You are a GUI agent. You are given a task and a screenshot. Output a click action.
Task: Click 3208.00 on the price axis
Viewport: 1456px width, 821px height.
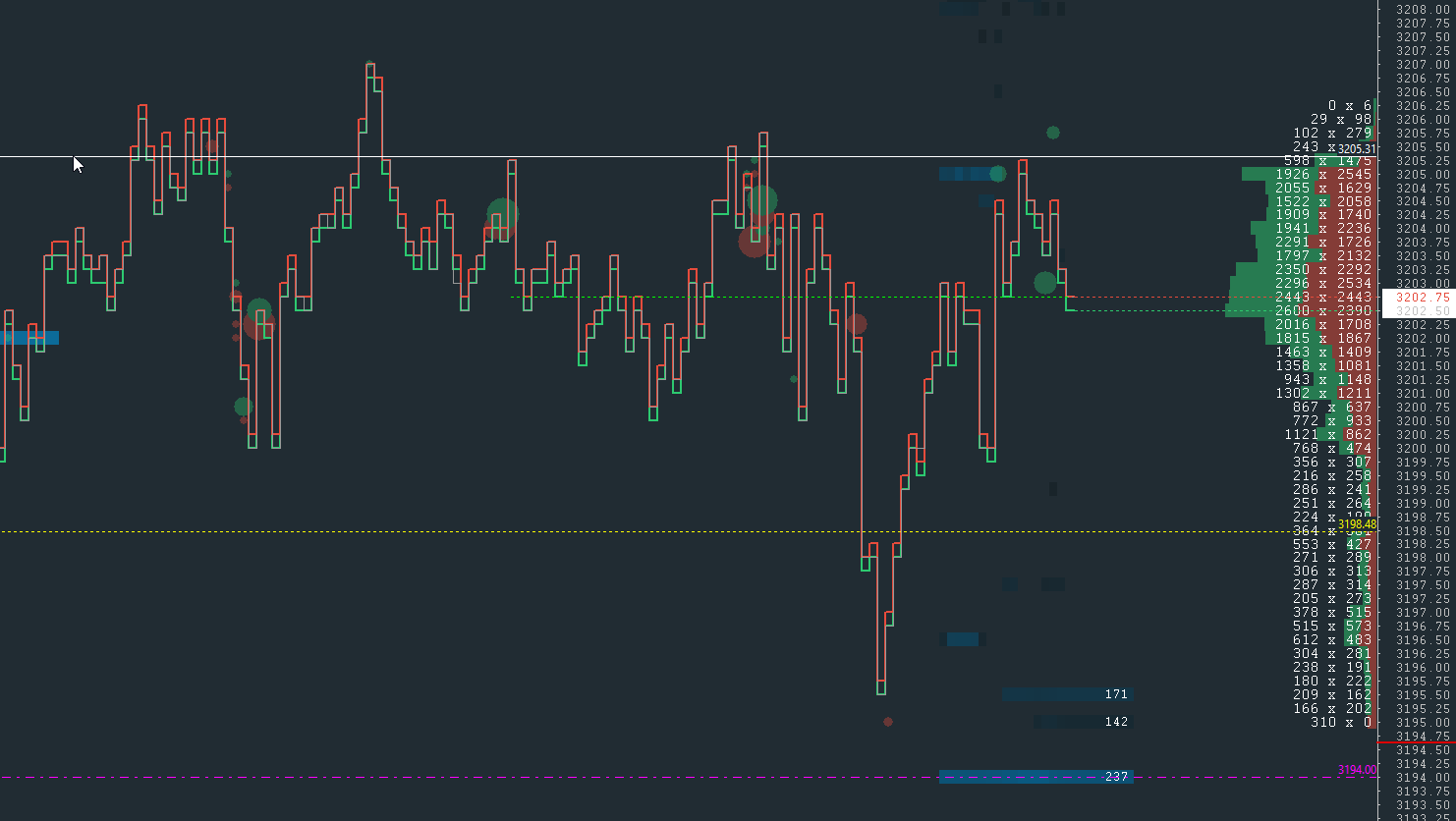click(x=1424, y=9)
